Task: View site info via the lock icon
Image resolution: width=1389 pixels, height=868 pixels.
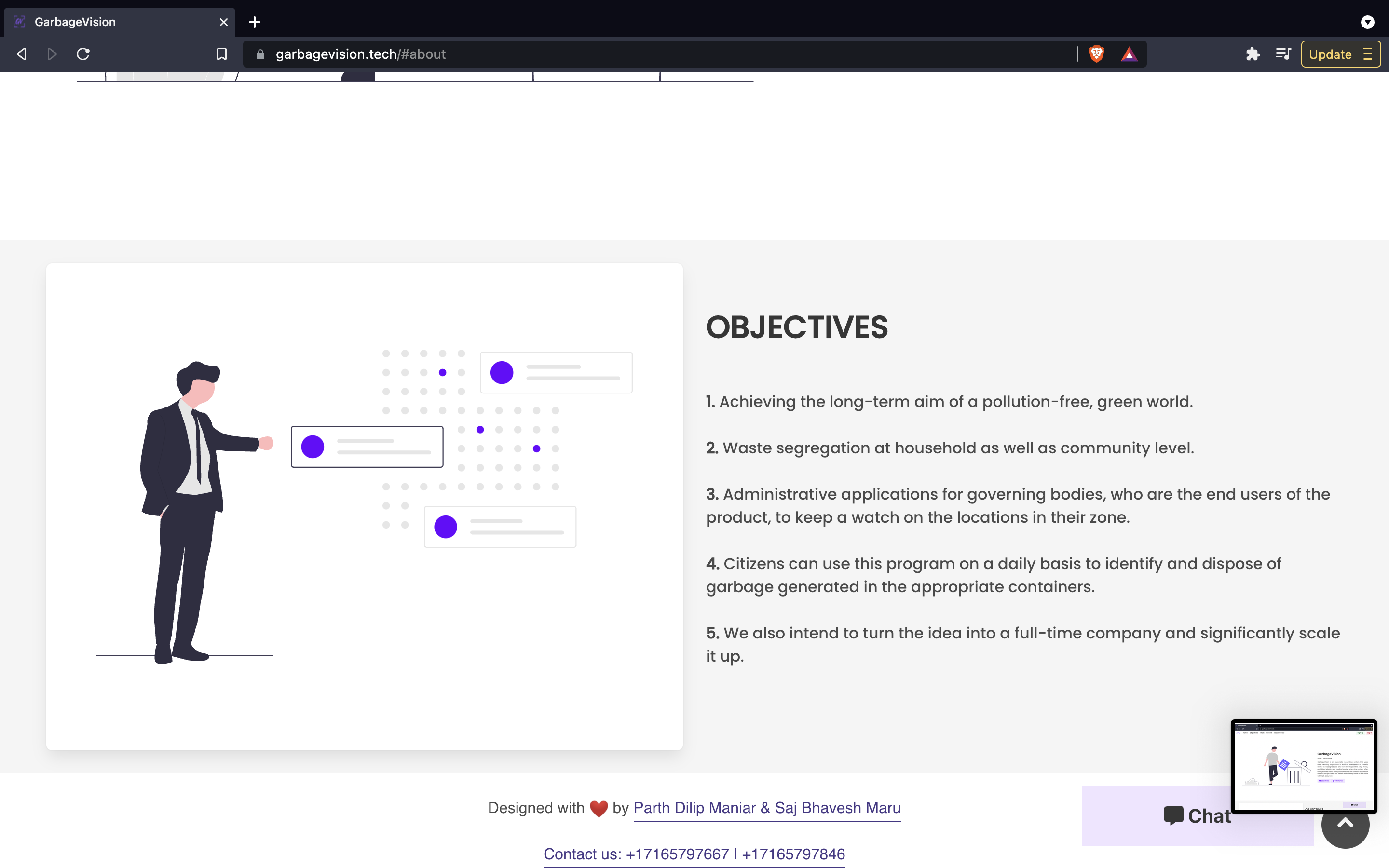Action: (x=260, y=54)
